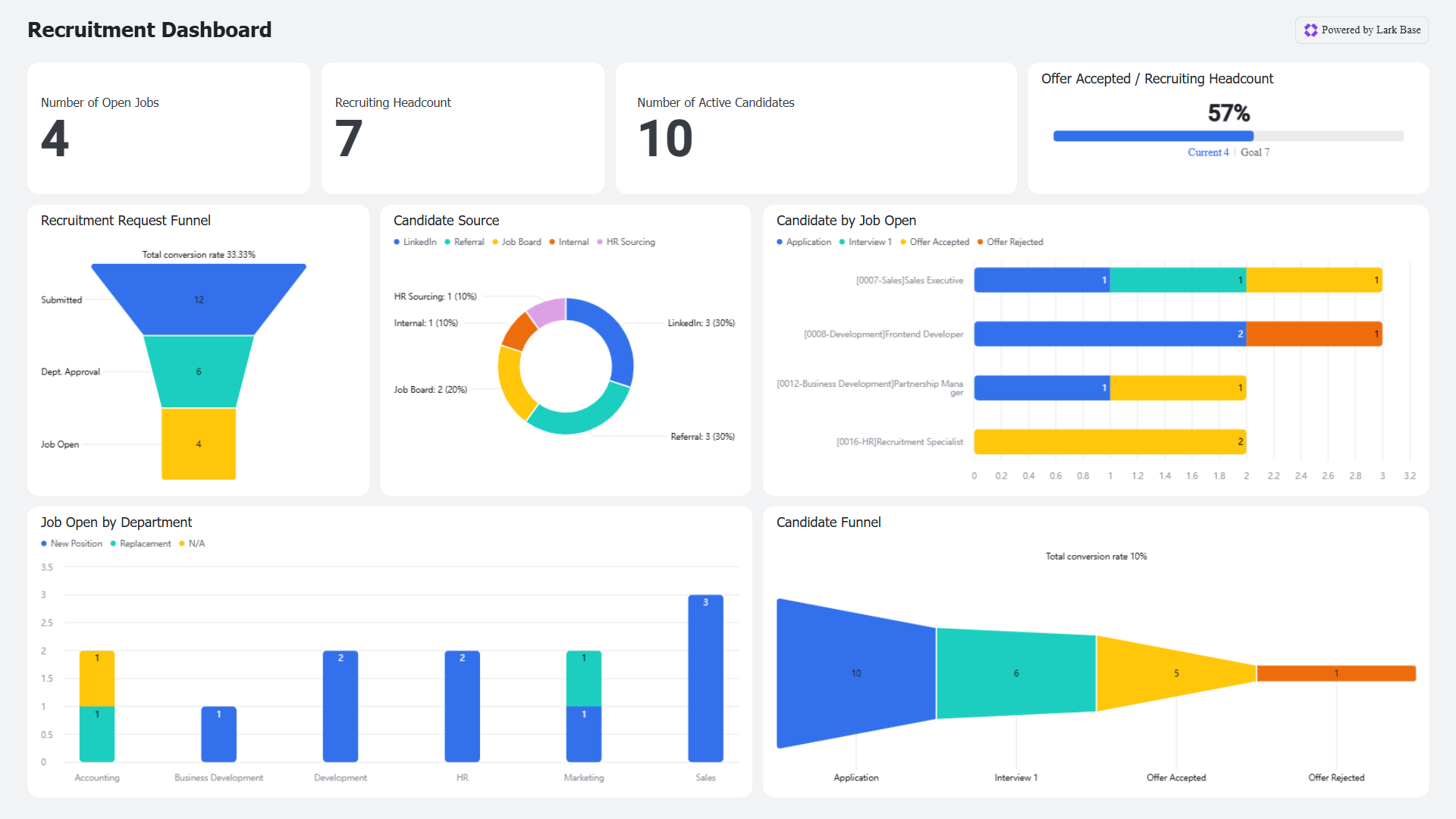
Task: Click the Number of Open Jobs card
Action: click(x=168, y=128)
